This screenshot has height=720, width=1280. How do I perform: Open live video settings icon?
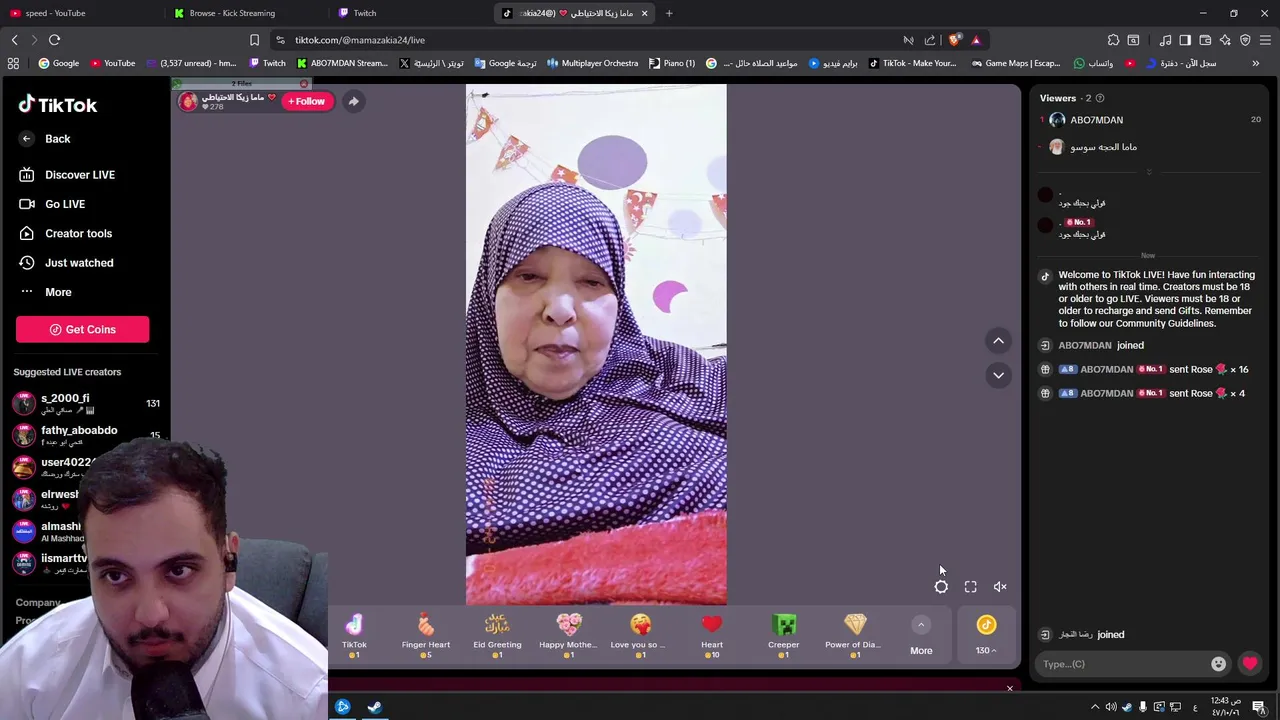941,587
